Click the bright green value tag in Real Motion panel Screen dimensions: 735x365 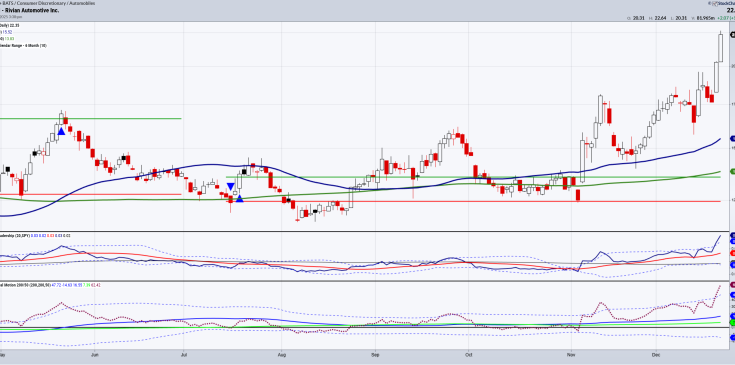(733, 322)
